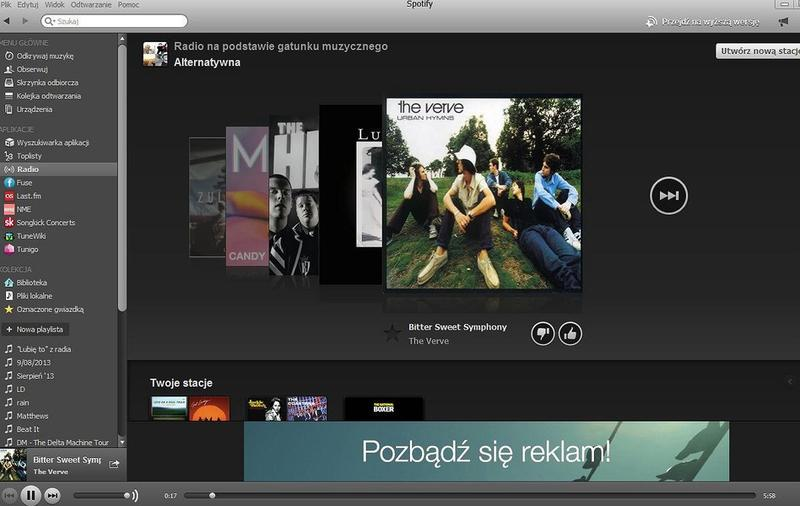This screenshot has width=800, height=506.
Task: Share the now playing track via share icon
Action: (x=114, y=464)
